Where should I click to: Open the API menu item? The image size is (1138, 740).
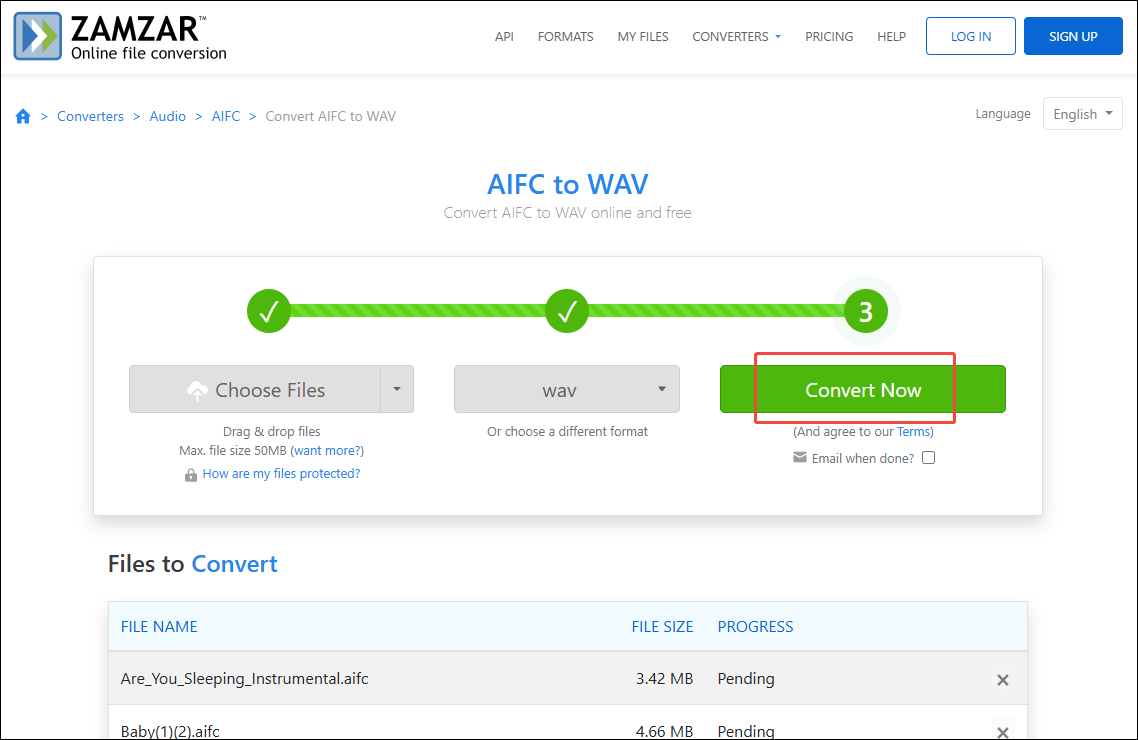coord(504,36)
